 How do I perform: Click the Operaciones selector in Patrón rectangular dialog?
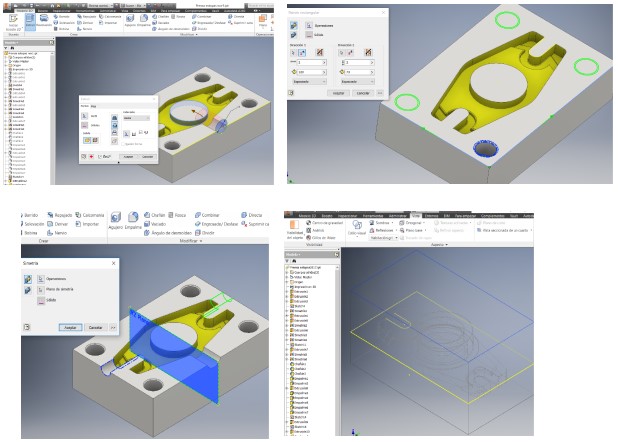(x=309, y=26)
